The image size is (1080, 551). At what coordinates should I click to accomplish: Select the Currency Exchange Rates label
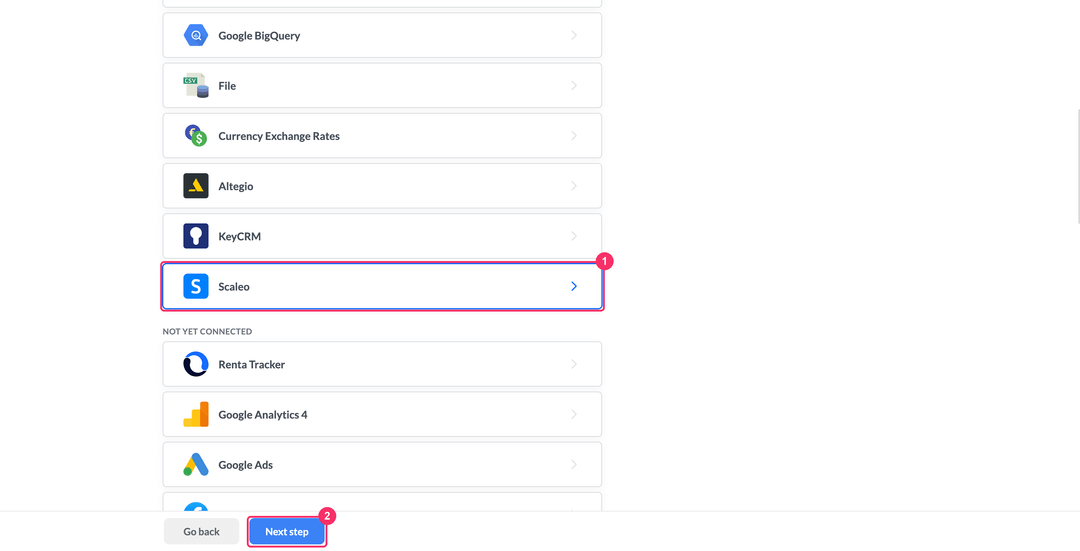coord(279,136)
